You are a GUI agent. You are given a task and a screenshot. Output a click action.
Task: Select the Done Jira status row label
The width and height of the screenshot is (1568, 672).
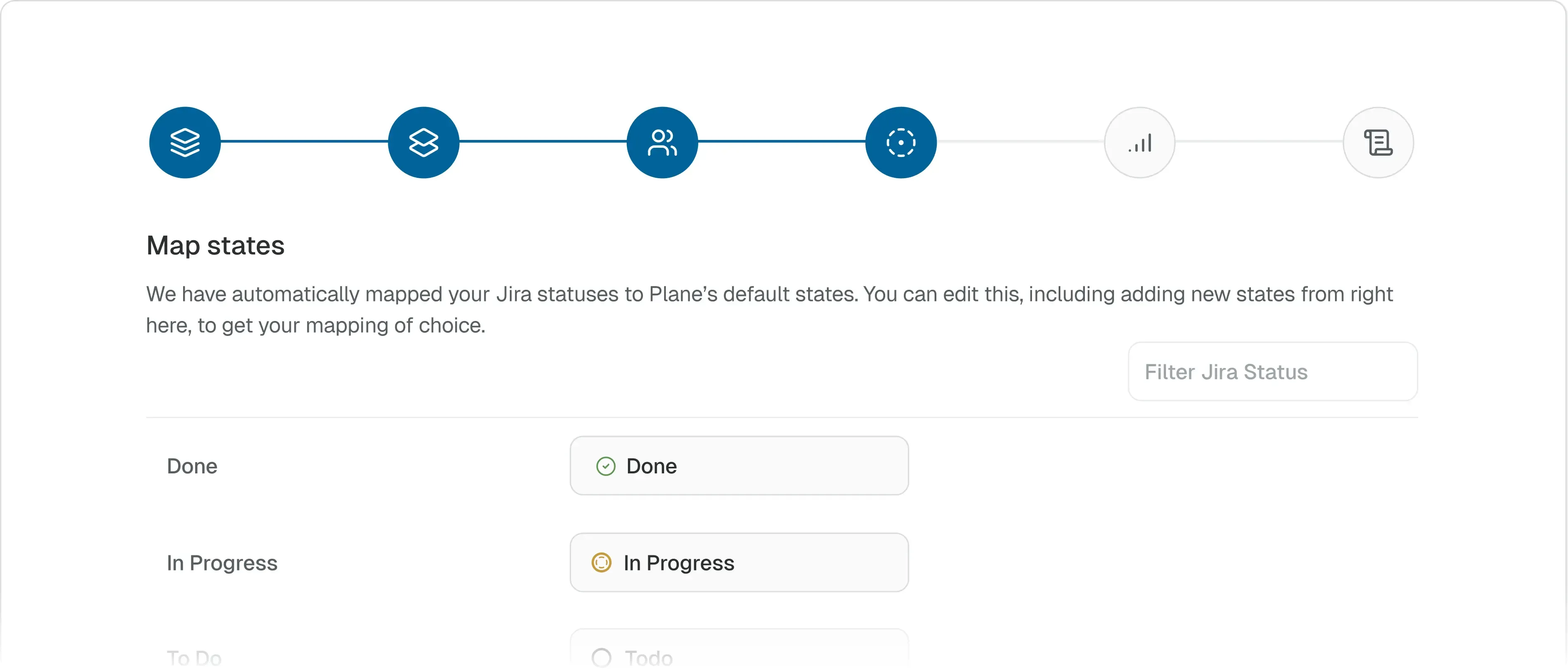click(x=192, y=466)
